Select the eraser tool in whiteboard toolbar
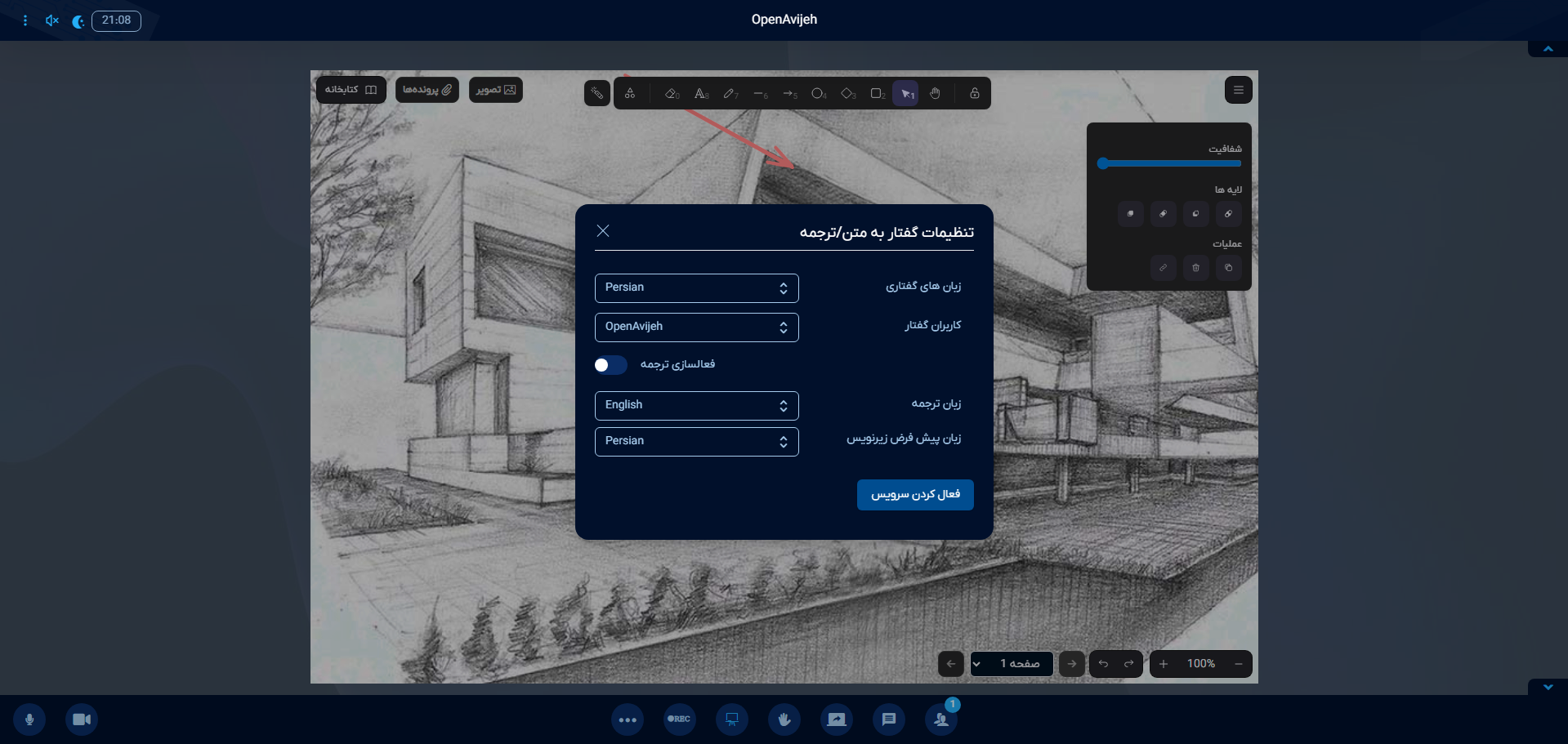Image resolution: width=1568 pixels, height=744 pixels. 672,94
